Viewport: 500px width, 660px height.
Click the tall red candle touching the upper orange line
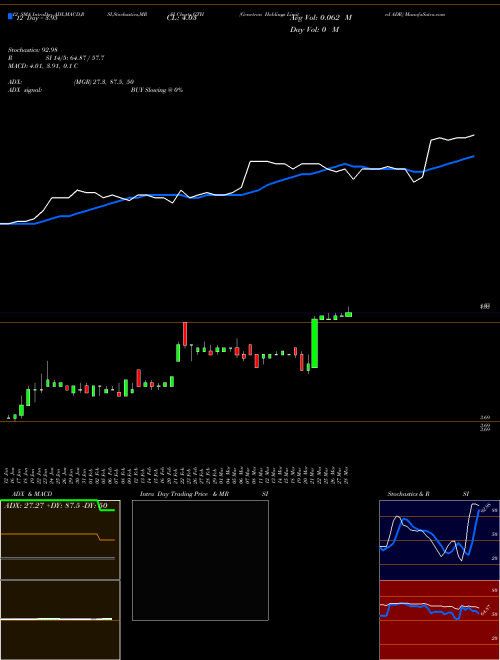tap(185, 334)
